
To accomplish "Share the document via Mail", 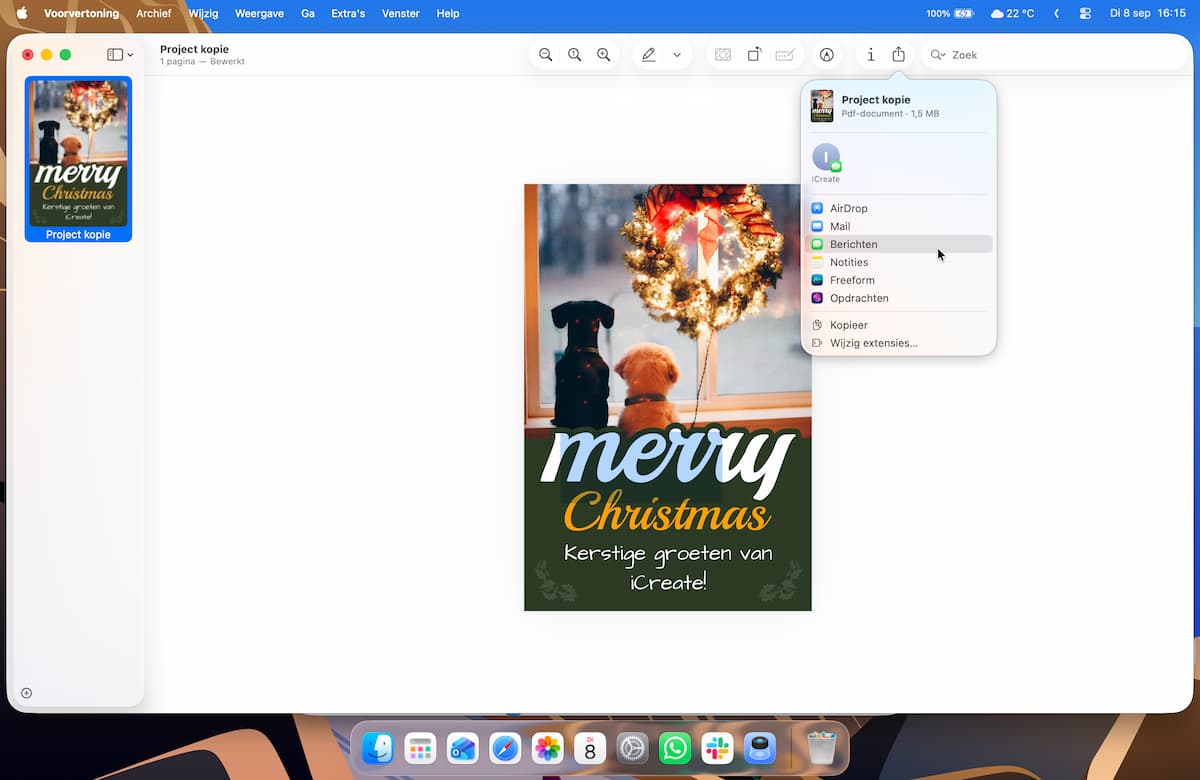I will pos(898,226).
